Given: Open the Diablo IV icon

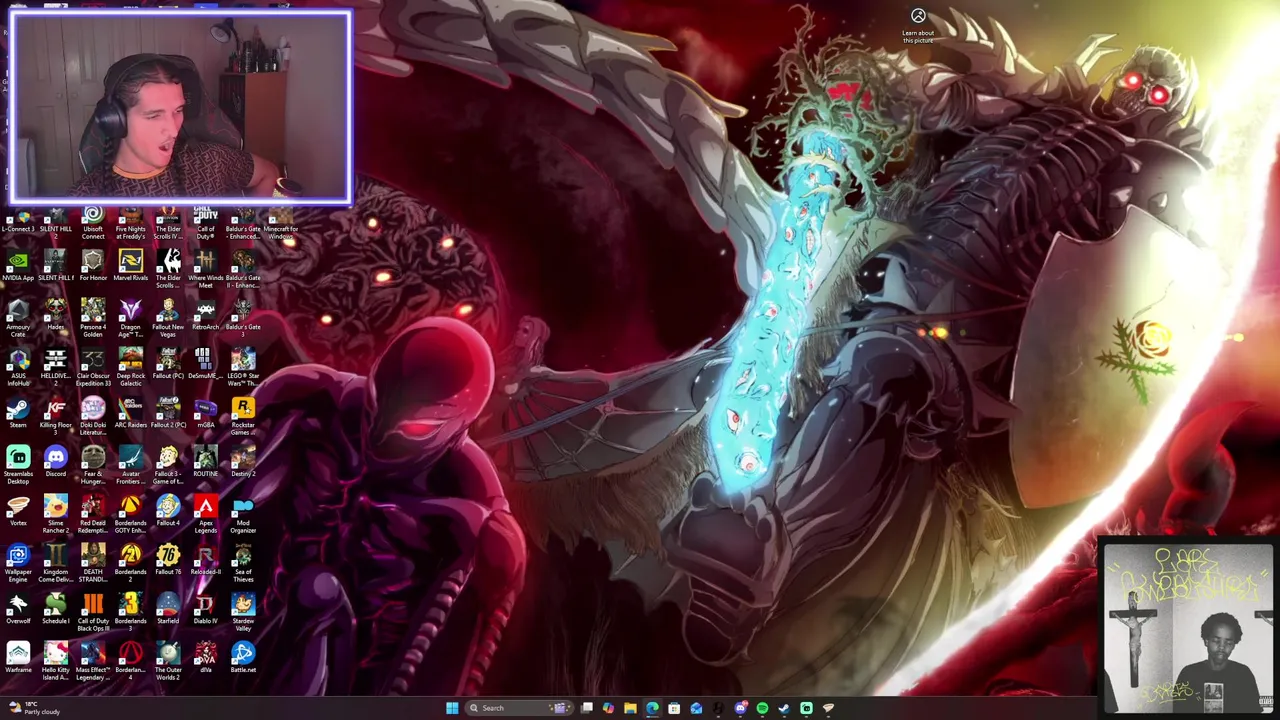Looking at the screenshot, I should click(x=205, y=609).
